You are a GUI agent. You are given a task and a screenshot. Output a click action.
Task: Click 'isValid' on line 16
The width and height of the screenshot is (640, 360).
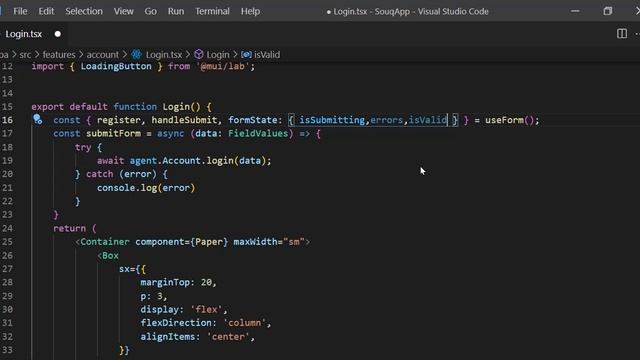tap(428, 120)
